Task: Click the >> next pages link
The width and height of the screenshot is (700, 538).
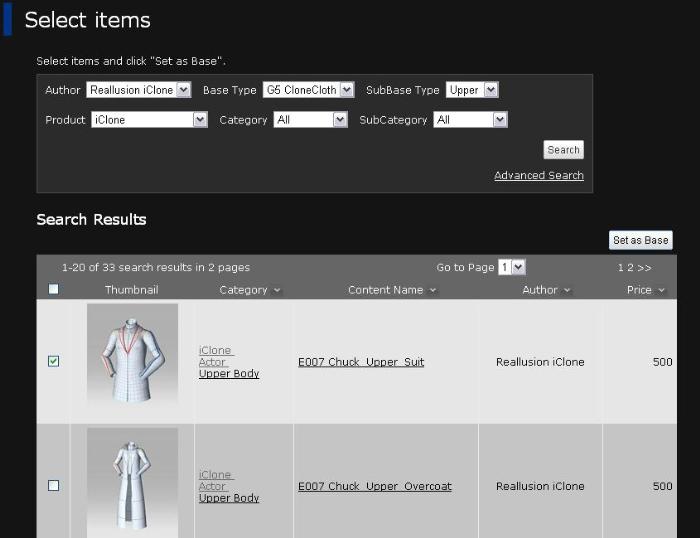Action: [x=644, y=267]
